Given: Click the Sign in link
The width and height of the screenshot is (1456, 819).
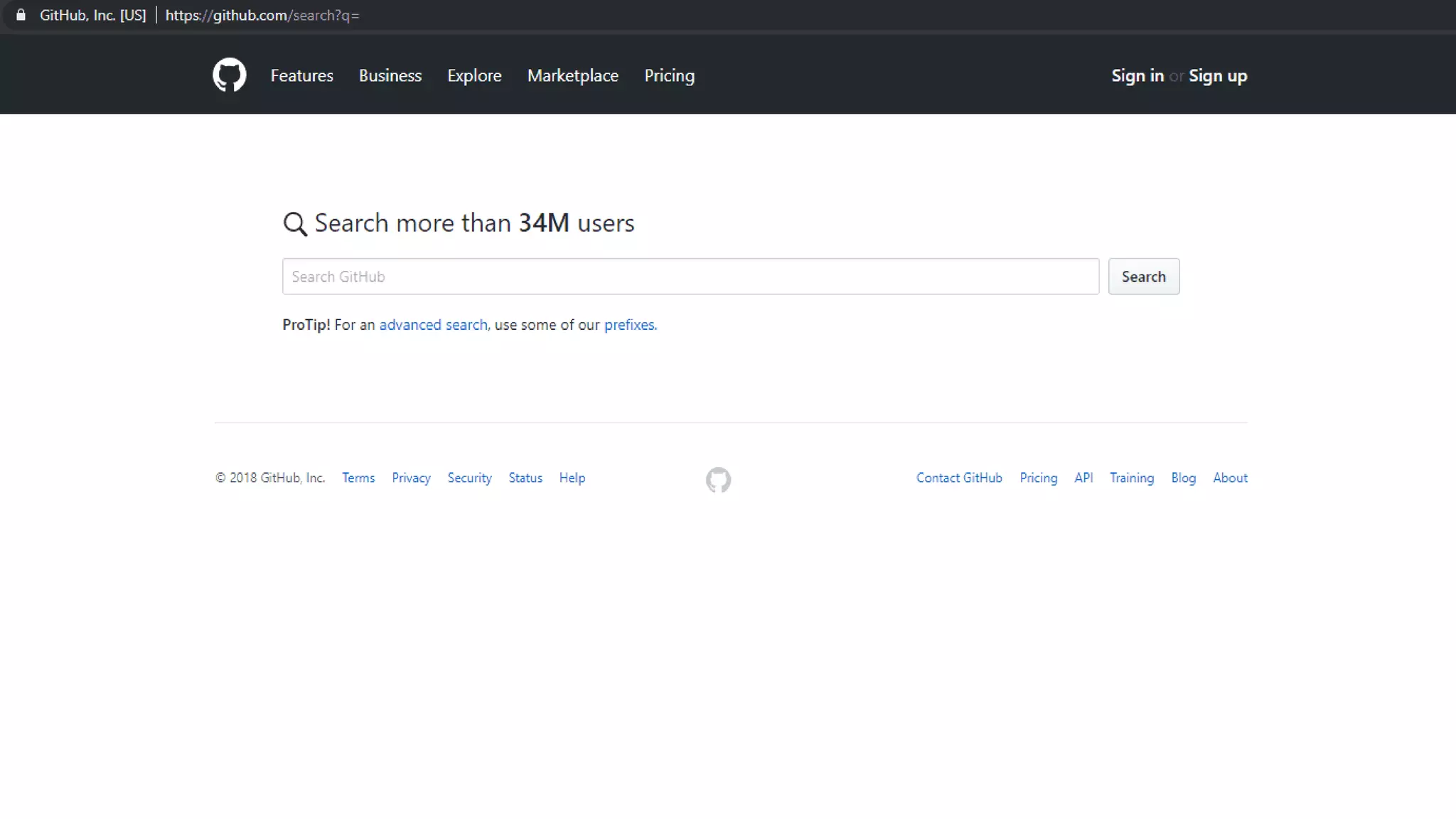Looking at the screenshot, I should 1137,75.
